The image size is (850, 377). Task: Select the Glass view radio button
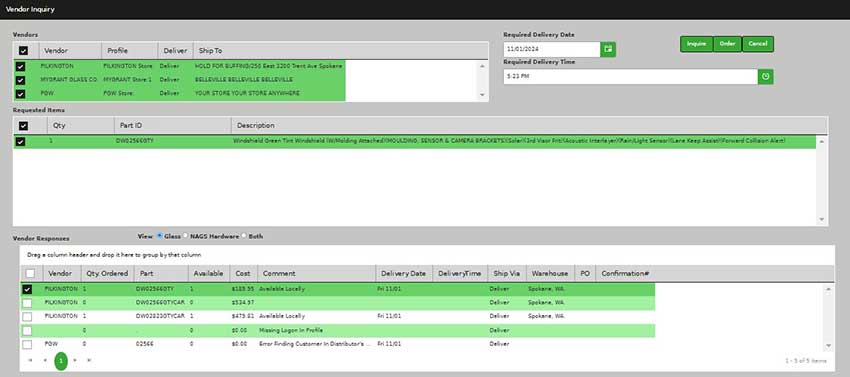(159, 236)
